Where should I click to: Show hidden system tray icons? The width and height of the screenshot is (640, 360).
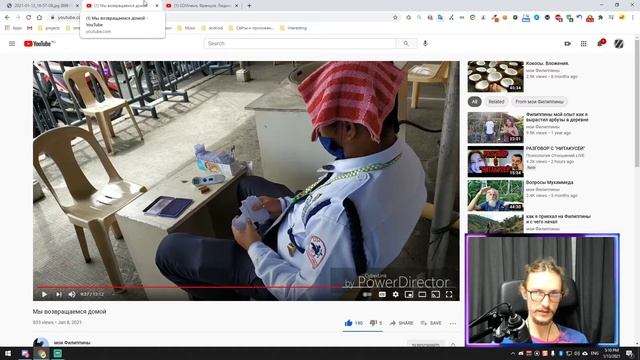[x=513, y=353]
